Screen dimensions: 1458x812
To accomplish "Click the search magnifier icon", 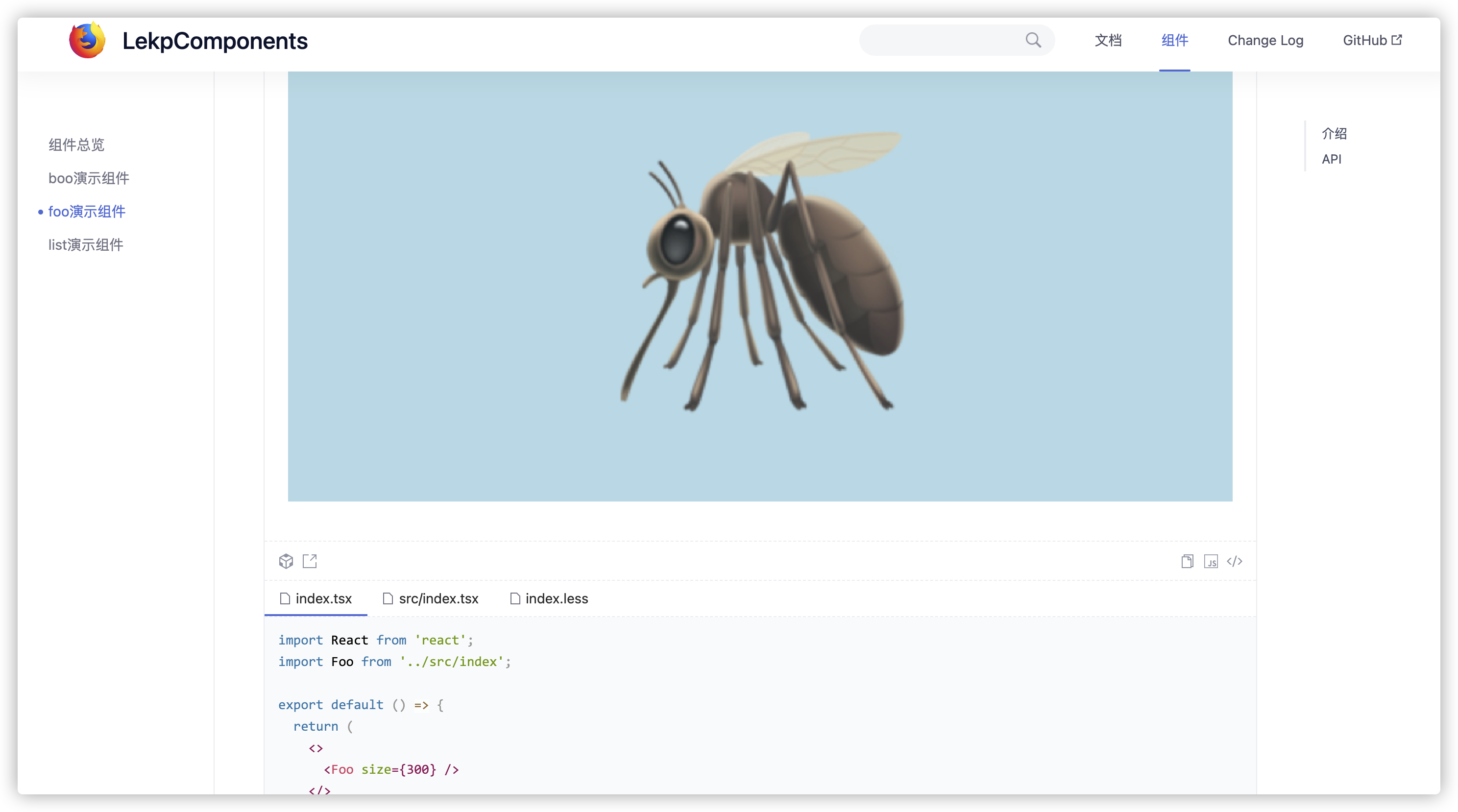I will 1033,40.
